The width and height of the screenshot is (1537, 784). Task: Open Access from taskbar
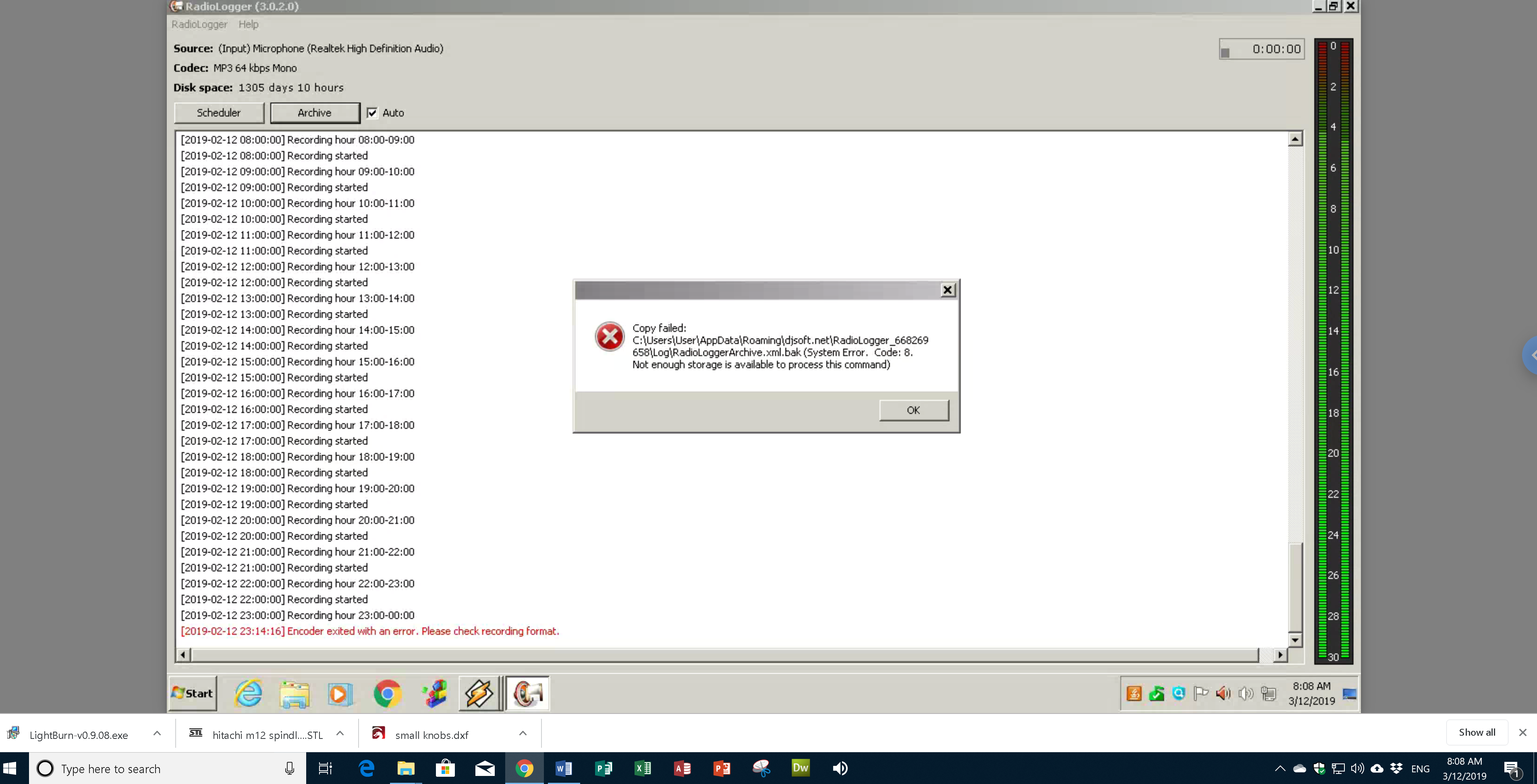[x=682, y=769]
